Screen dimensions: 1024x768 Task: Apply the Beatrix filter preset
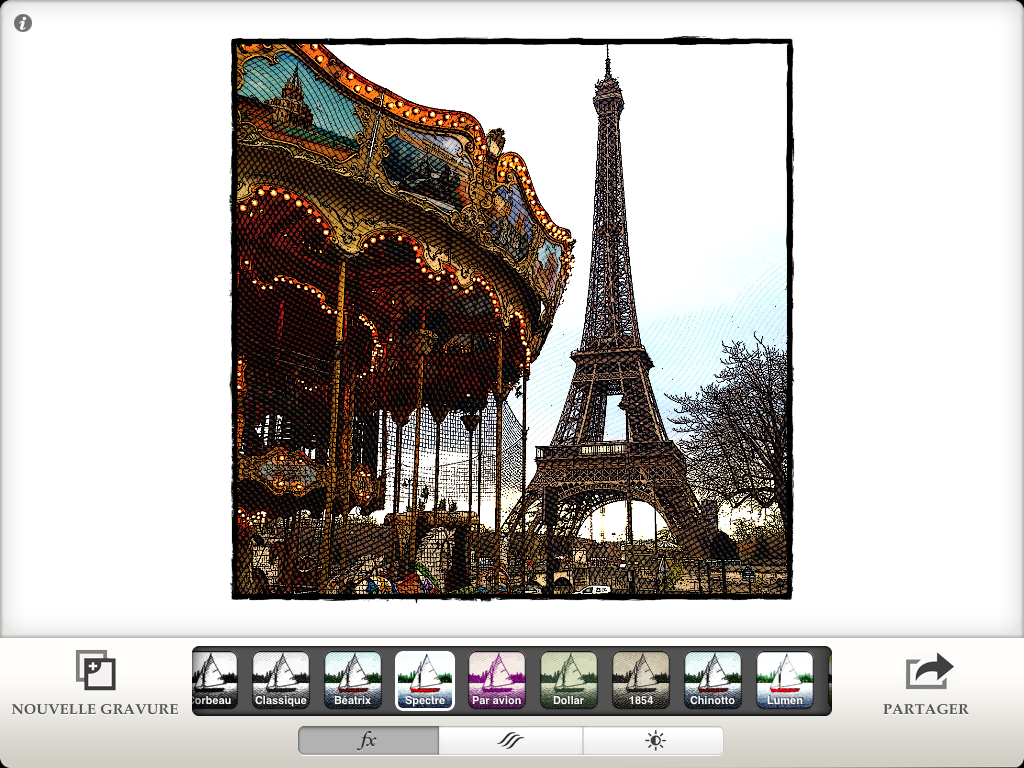(353, 680)
